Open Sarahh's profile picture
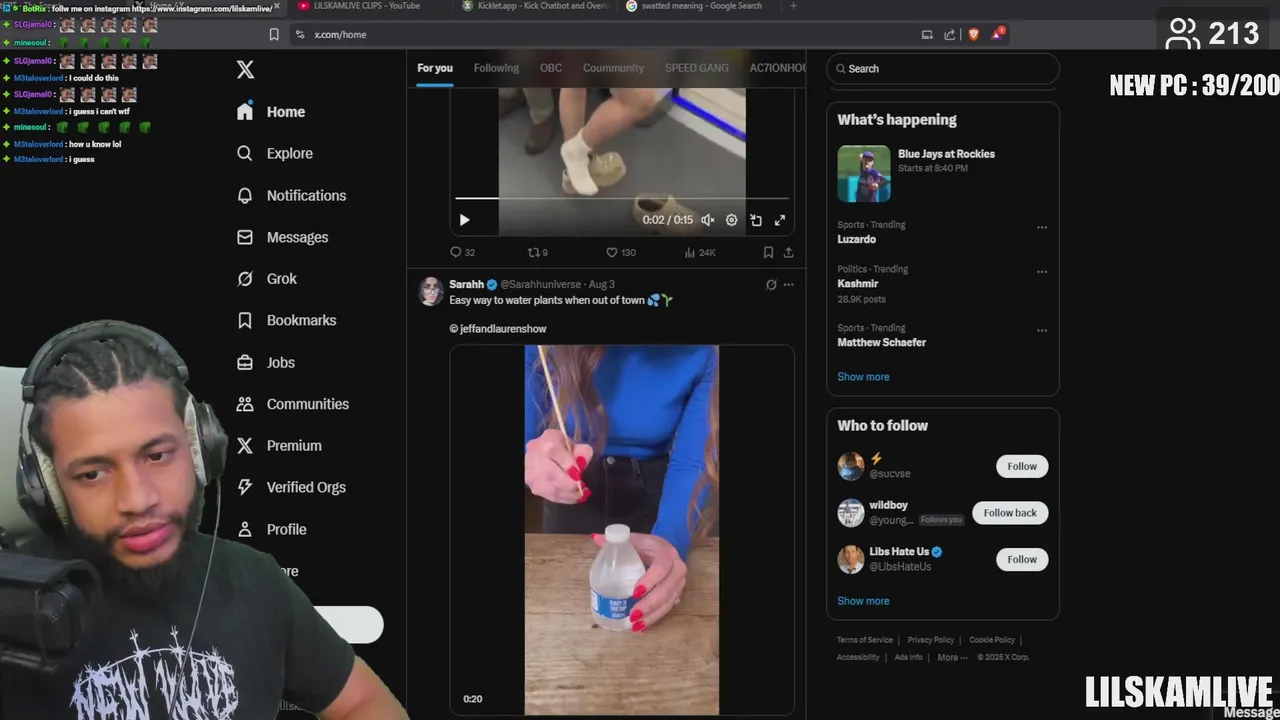This screenshot has width=1280, height=720. [x=431, y=291]
